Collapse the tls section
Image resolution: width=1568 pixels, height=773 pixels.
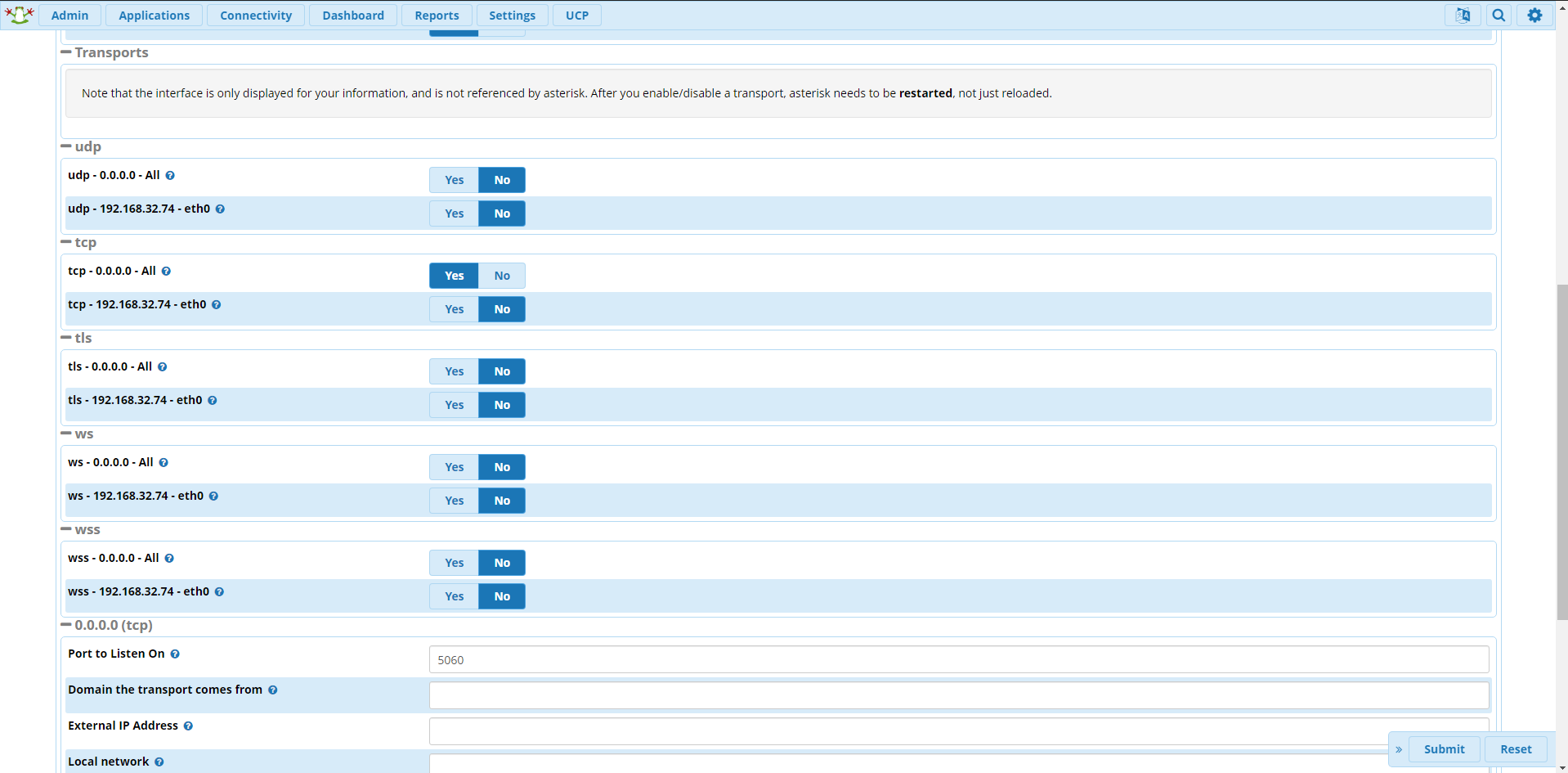coord(66,338)
